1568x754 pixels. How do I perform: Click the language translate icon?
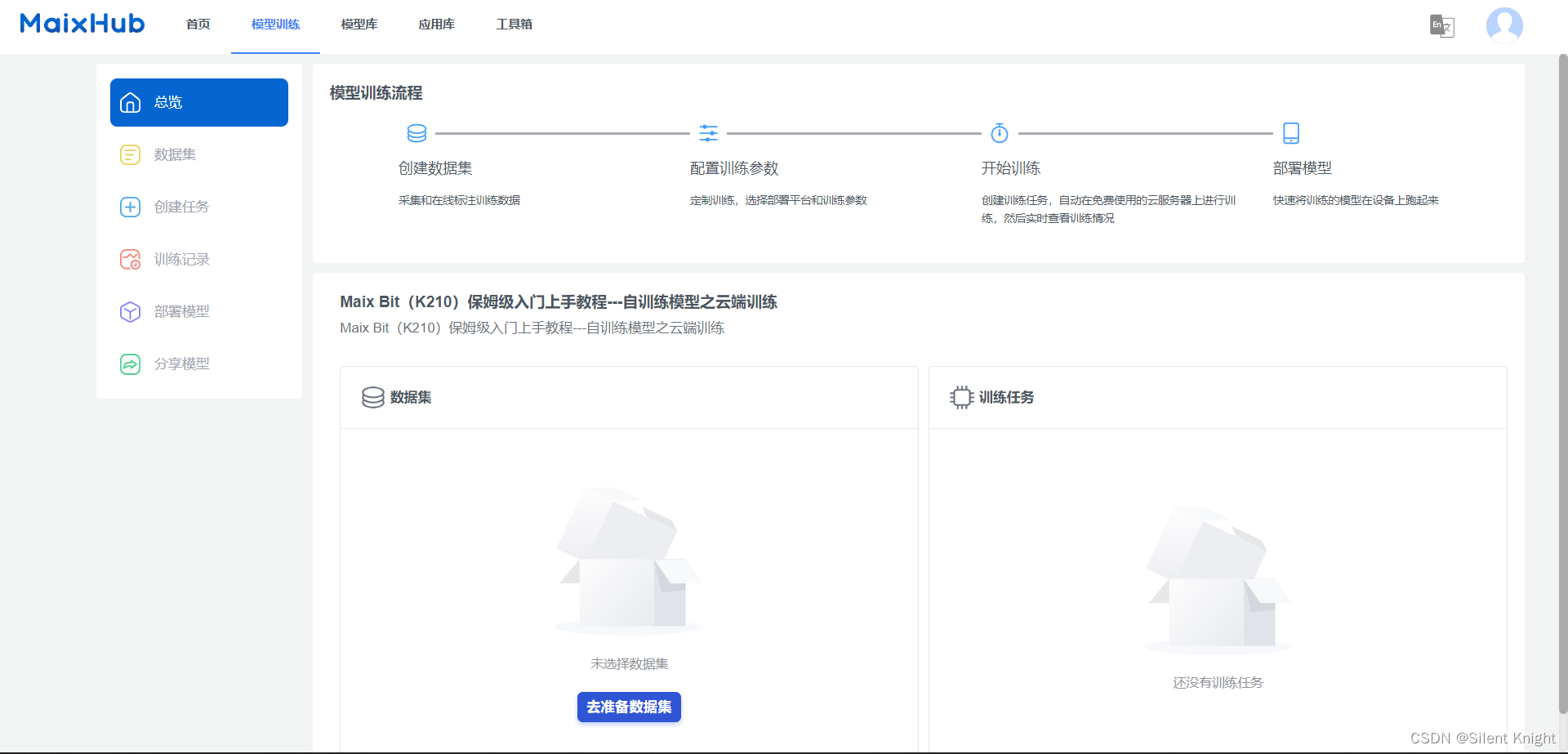1442,26
